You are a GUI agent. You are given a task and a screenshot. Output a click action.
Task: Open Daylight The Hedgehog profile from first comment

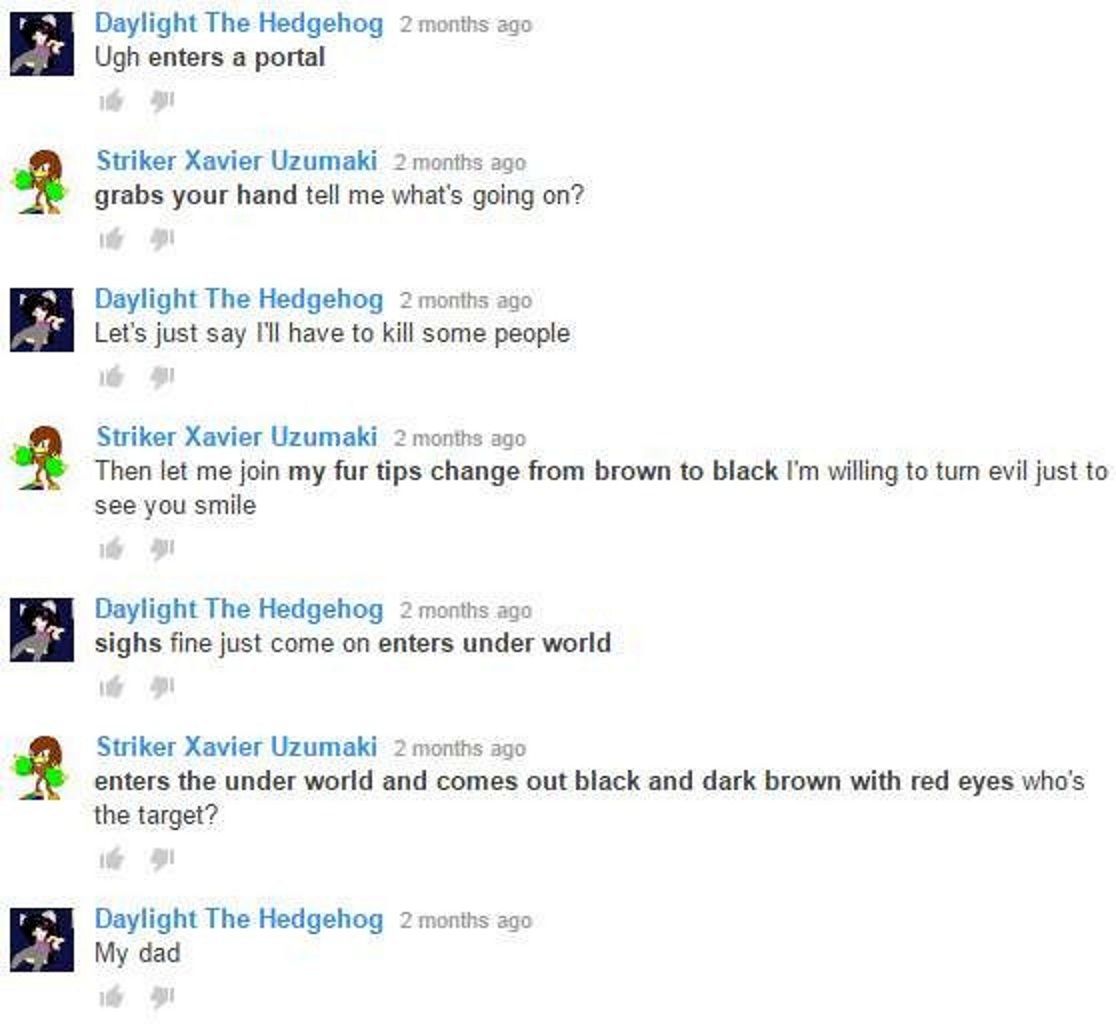[x=238, y=23]
